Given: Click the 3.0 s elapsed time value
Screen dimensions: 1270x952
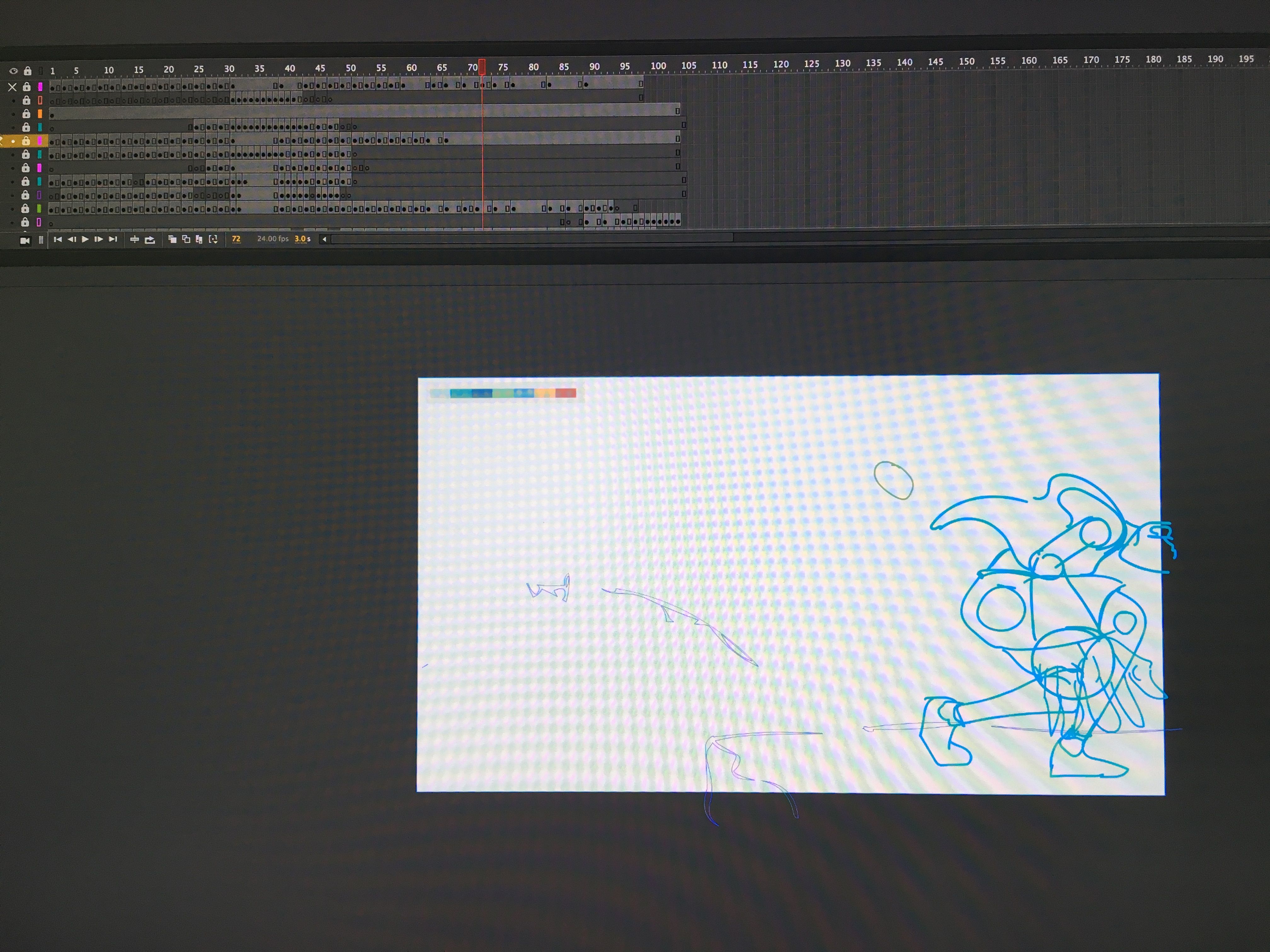Looking at the screenshot, I should coord(303,239).
